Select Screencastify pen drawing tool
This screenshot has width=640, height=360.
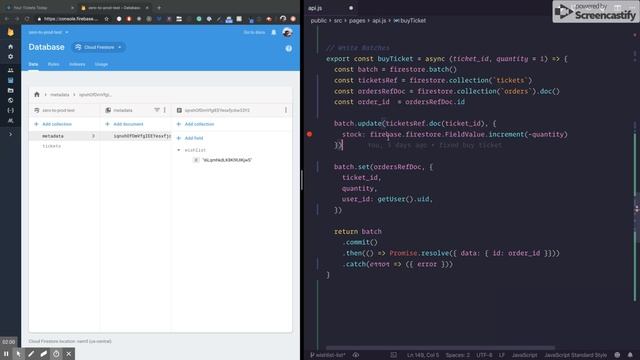(x=31, y=354)
